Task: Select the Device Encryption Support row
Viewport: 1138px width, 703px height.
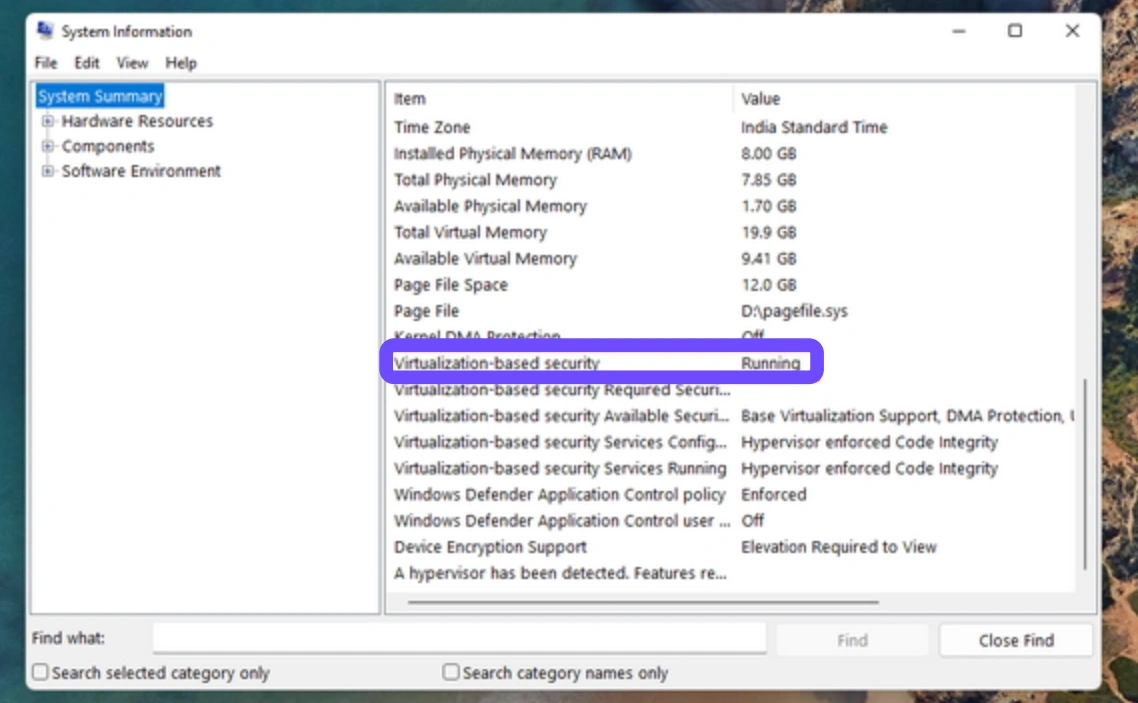Action: tap(490, 547)
